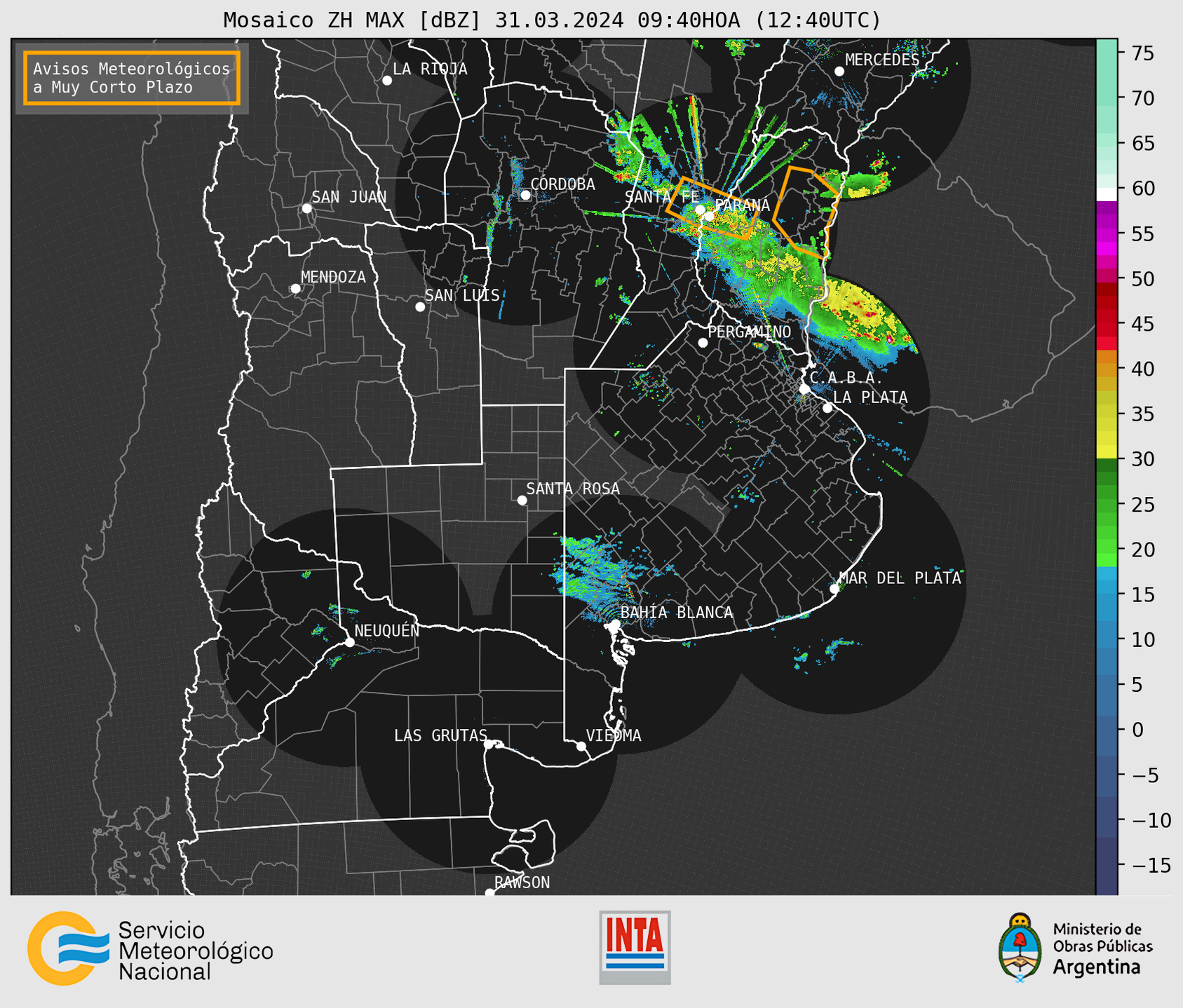Image resolution: width=1183 pixels, height=1008 pixels.
Task: Click the BAHÍA BLANCA city marker
Action: pyautogui.click(x=615, y=624)
